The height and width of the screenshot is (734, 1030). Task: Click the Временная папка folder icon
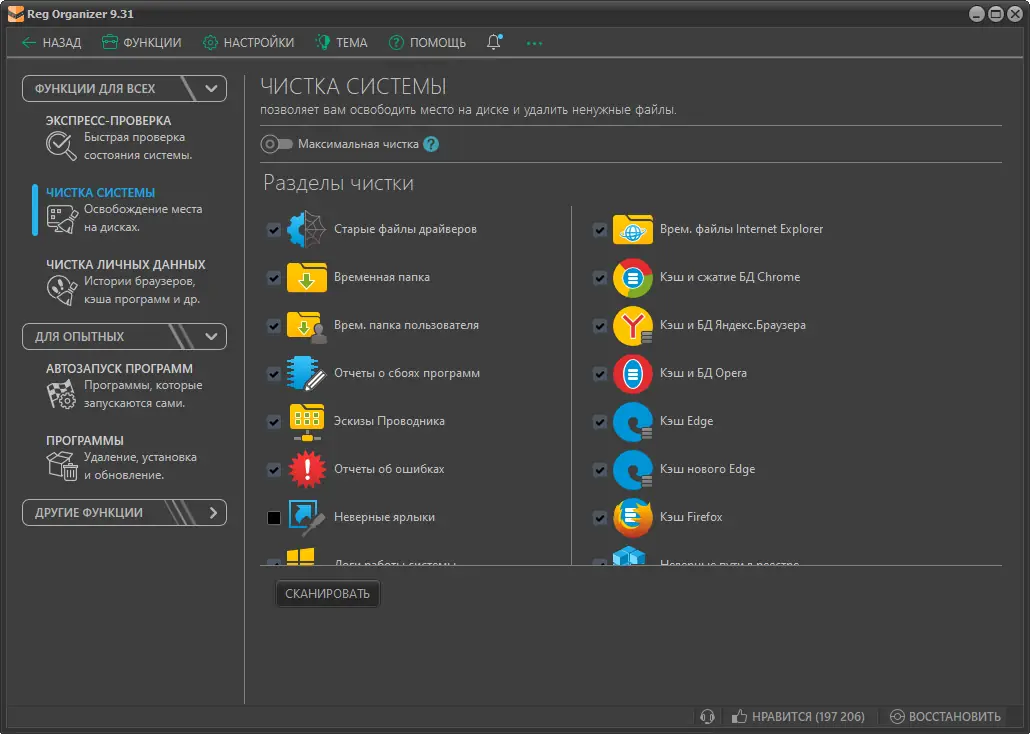[306, 277]
